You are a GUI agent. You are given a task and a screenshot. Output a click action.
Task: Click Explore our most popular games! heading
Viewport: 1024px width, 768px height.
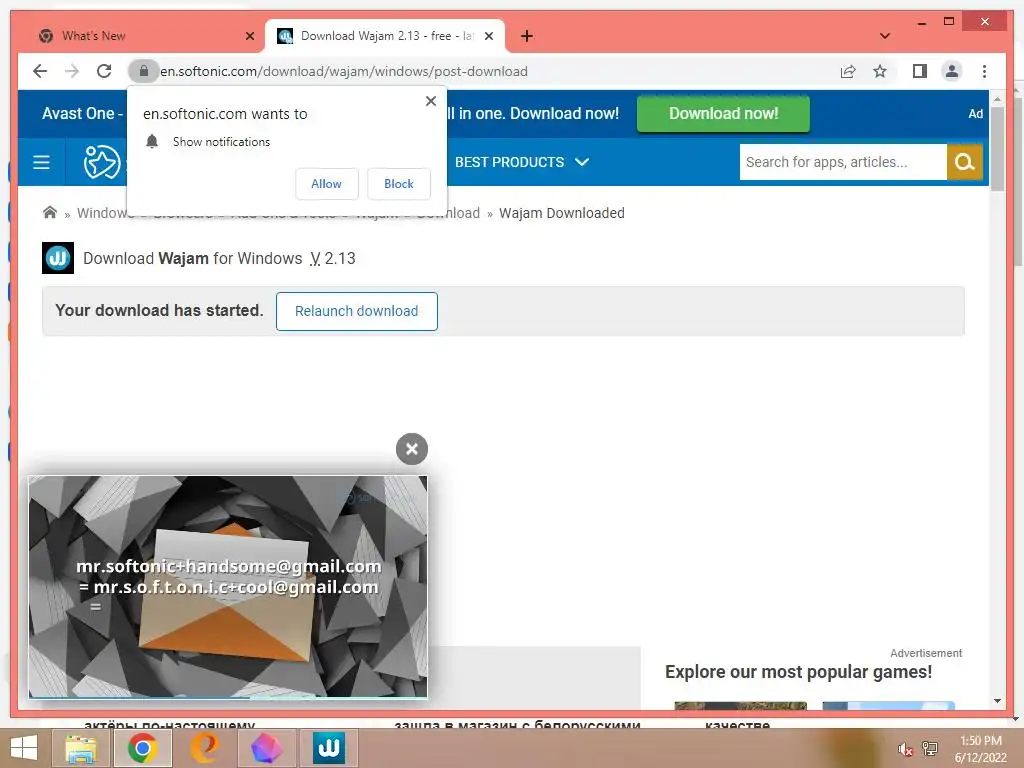point(798,672)
